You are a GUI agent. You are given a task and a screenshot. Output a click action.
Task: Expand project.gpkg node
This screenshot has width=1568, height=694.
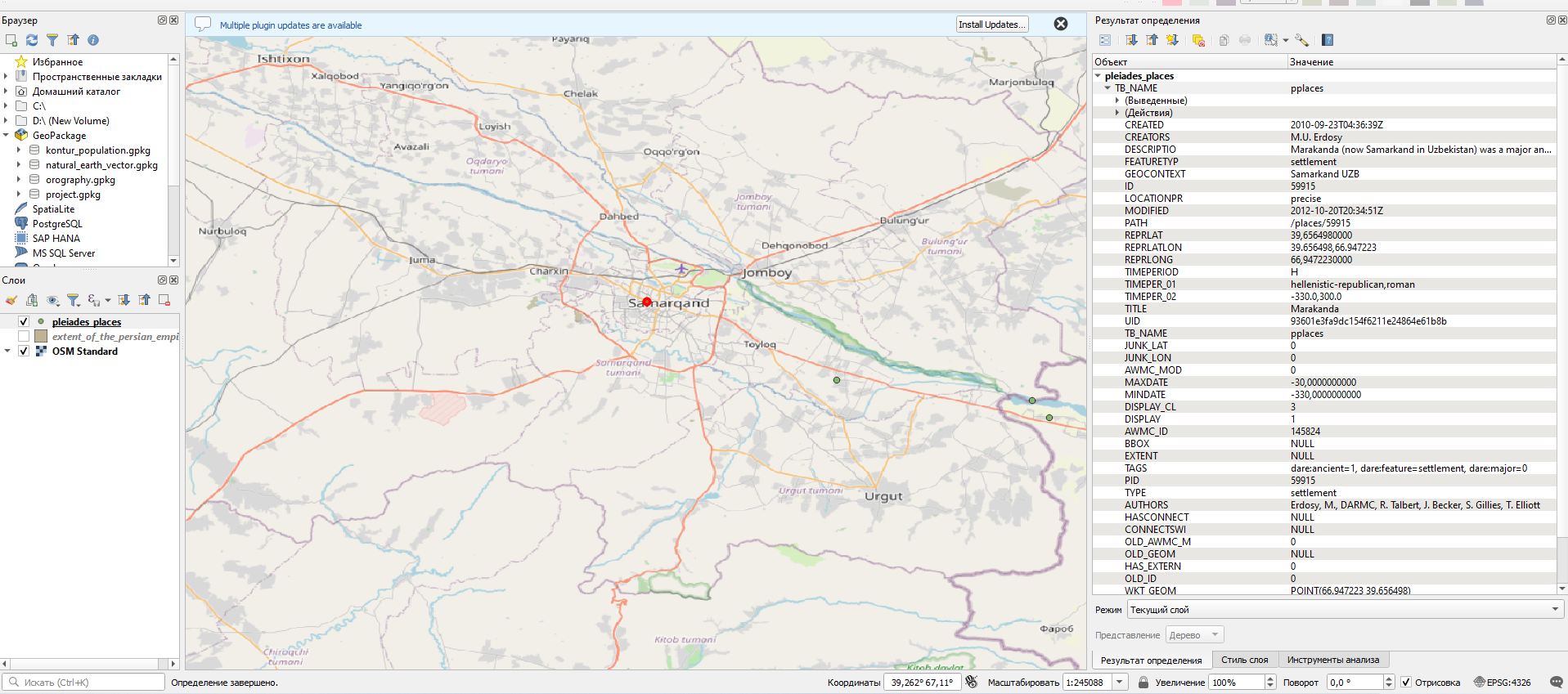(x=19, y=195)
